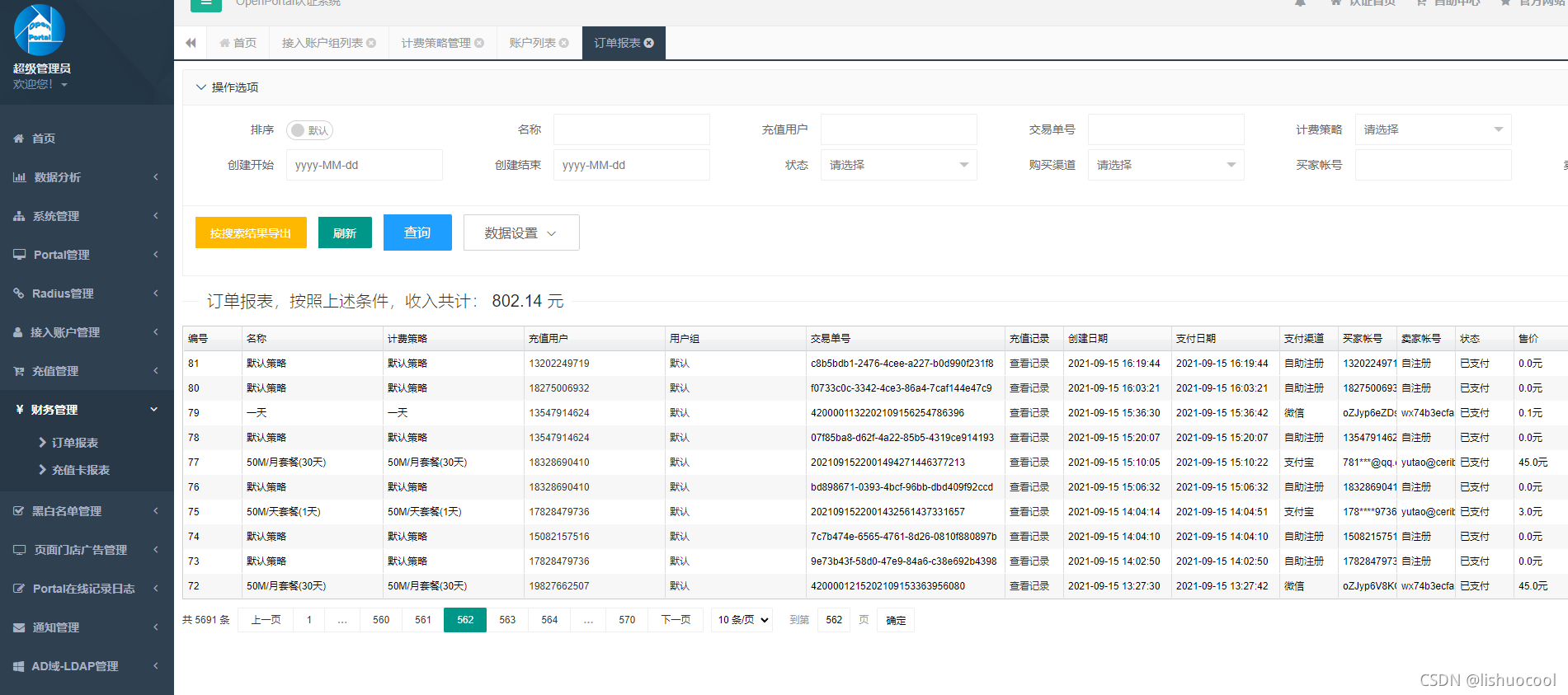Viewport: 1568px width, 695px height.
Task: Expand 系统管理 in the sidebar
Action: [x=87, y=216]
